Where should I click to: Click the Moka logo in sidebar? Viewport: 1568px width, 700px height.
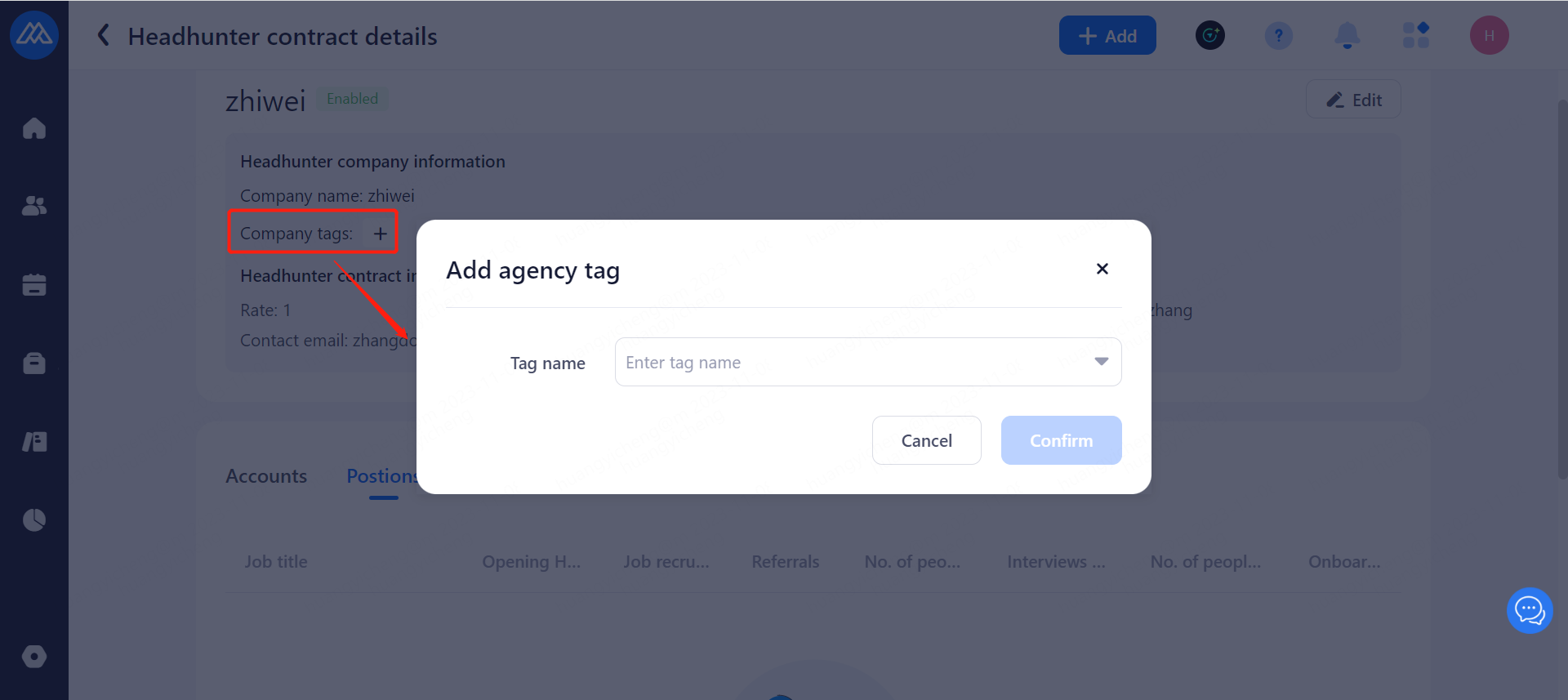click(34, 35)
